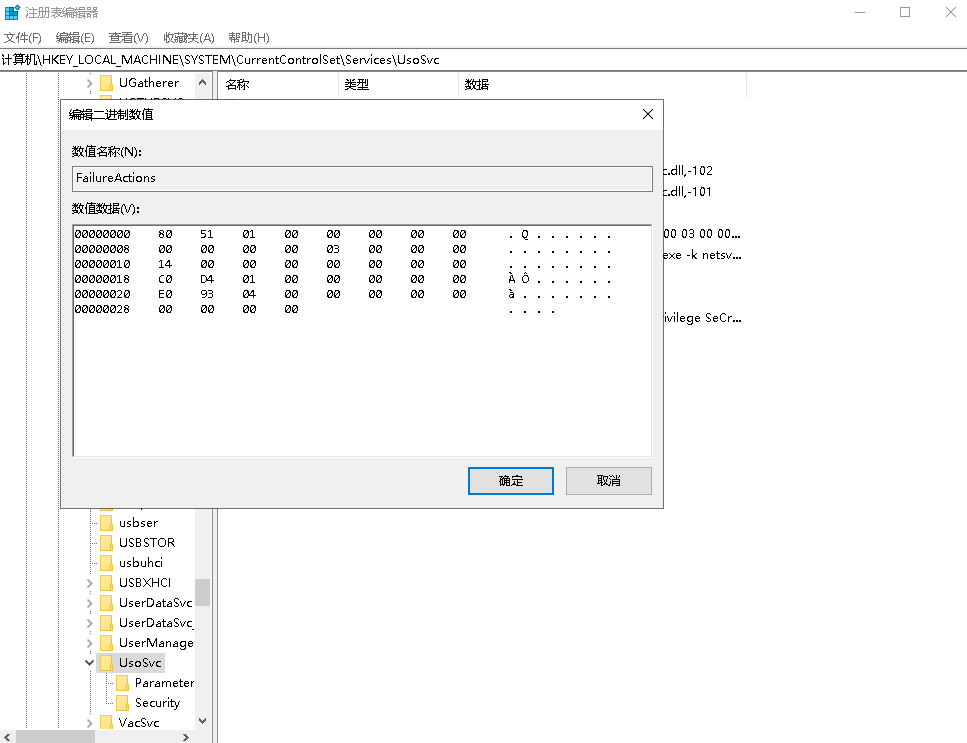Maximize the Registry Editor window

[905, 12]
